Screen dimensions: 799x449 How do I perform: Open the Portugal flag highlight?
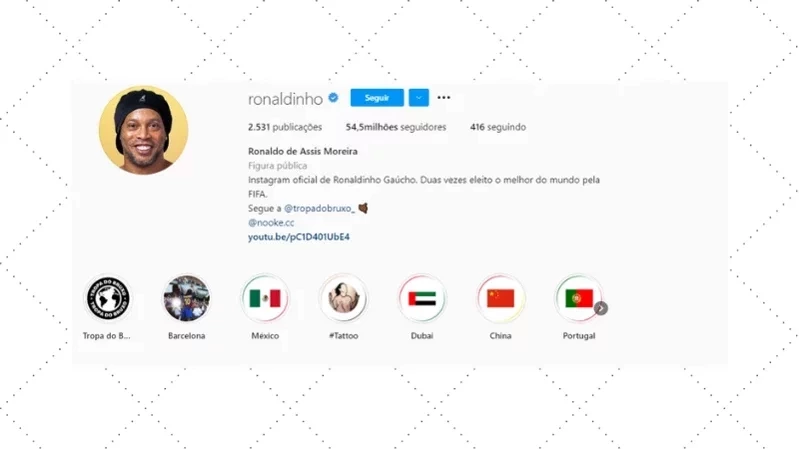coord(578,298)
